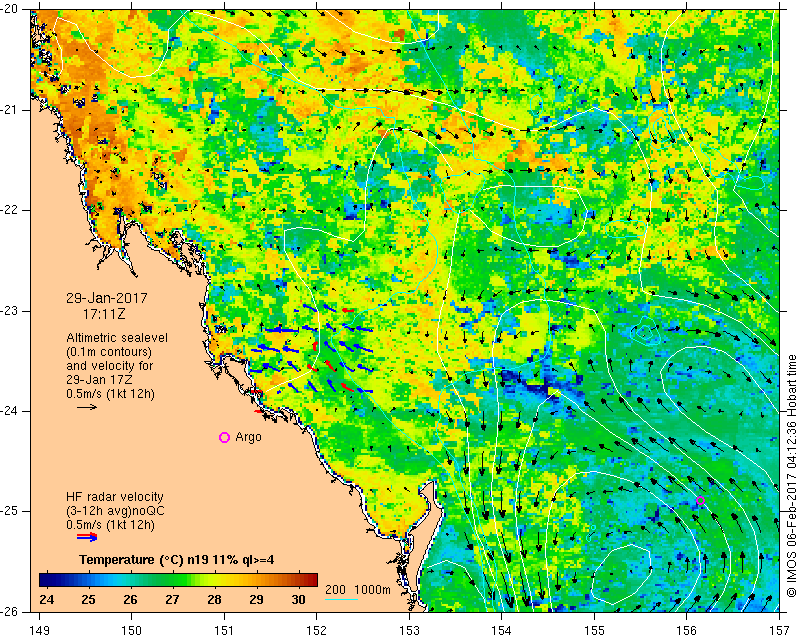
Task: Click the 'Altimetric sealevel' label
Action: [117, 338]
